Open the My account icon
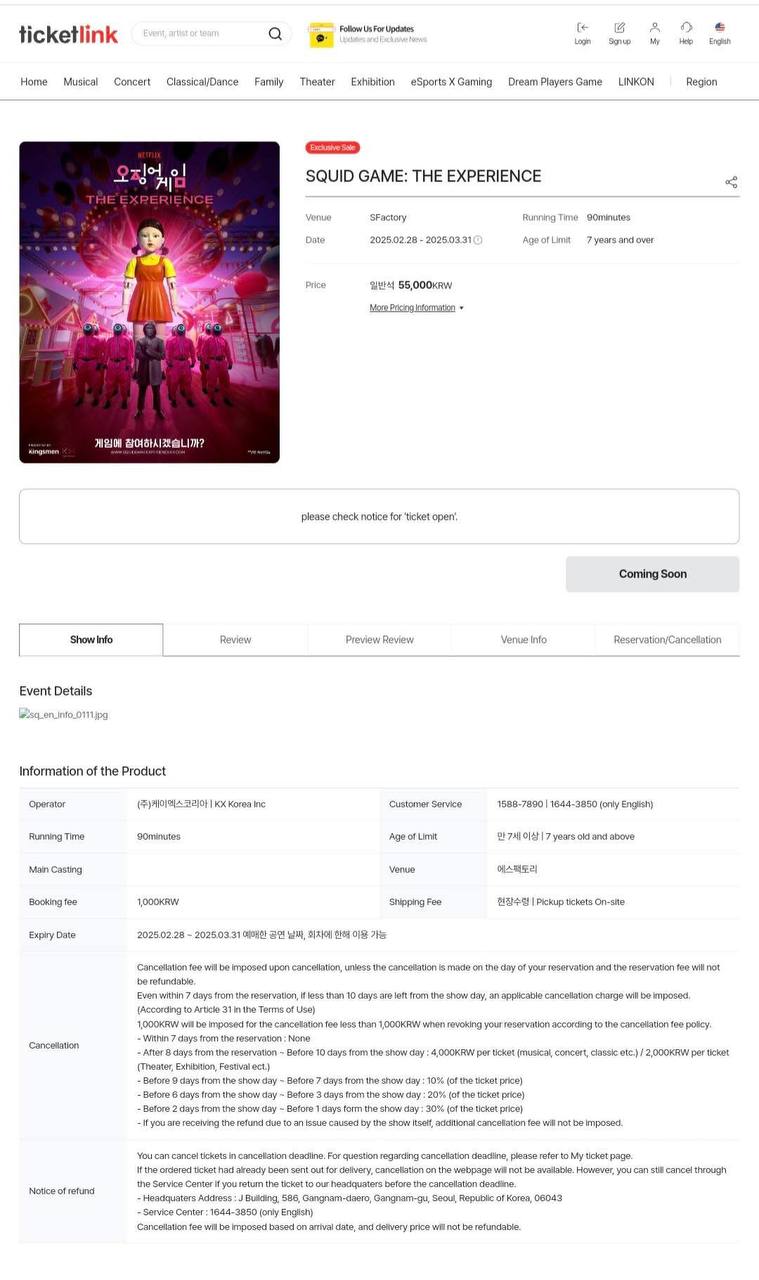This screenshot has width=759, height=1280. 654,28
